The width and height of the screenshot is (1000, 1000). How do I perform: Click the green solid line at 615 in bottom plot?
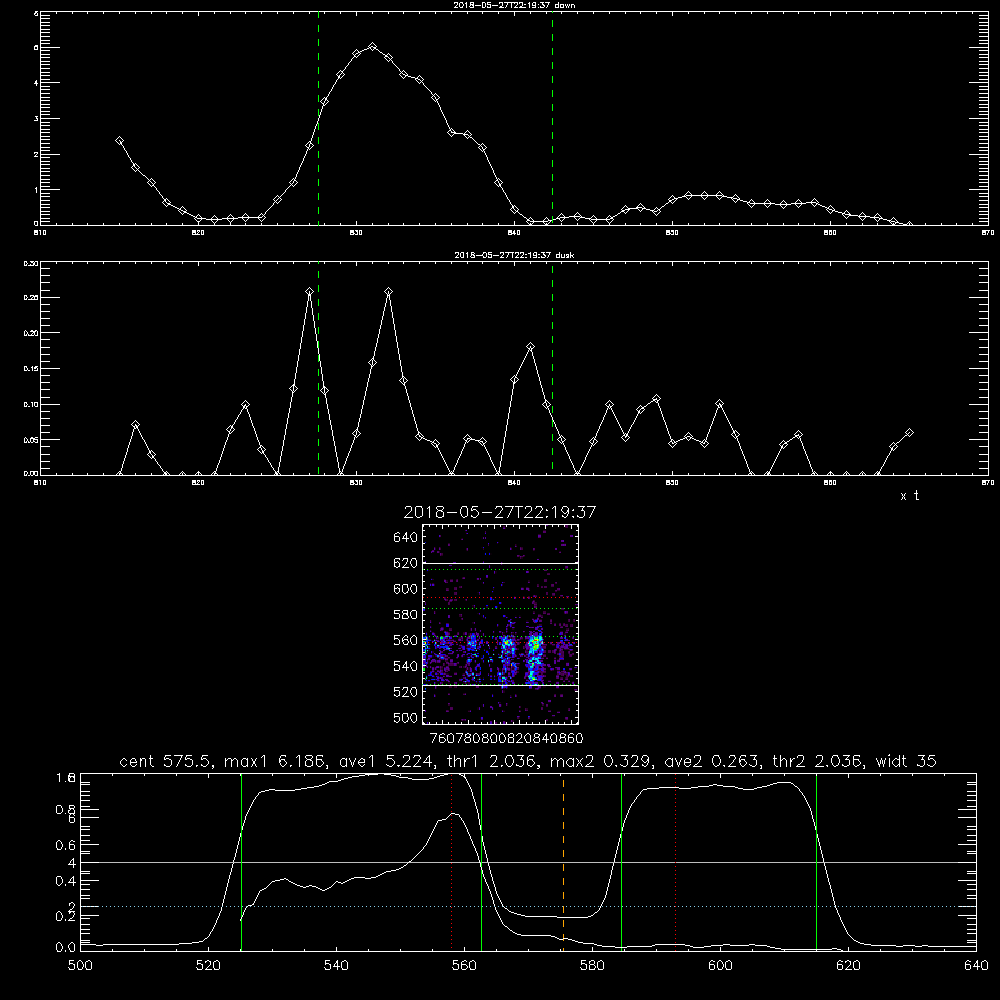click(816, 861)
